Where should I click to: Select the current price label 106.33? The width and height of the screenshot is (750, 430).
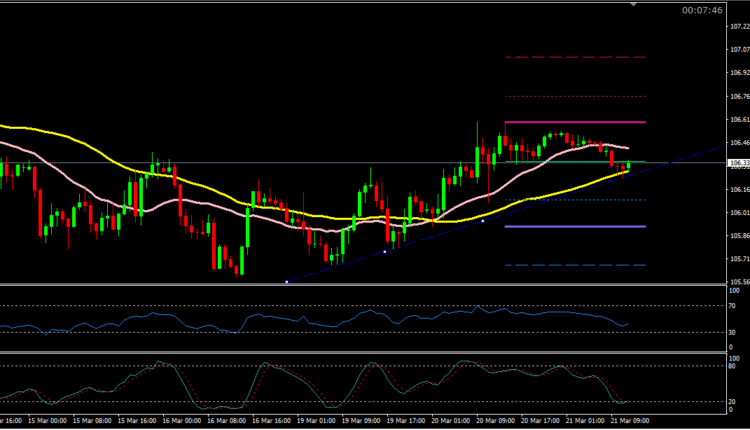pos(738,163)
